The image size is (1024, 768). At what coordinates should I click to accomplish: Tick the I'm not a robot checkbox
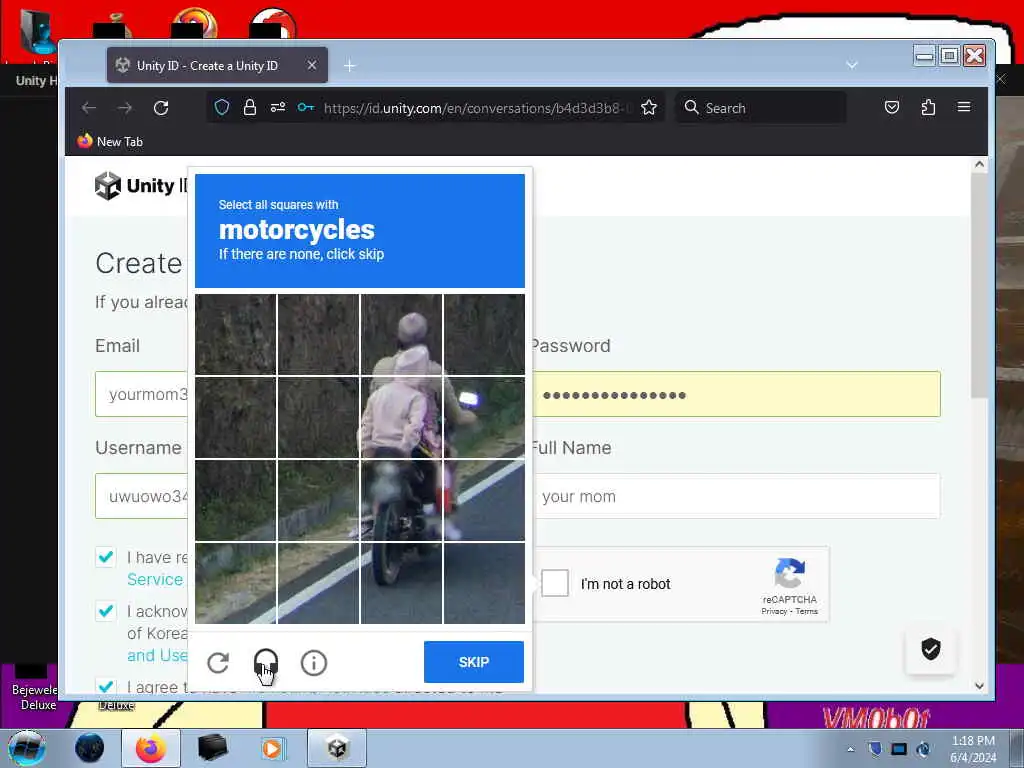point(555,583)
